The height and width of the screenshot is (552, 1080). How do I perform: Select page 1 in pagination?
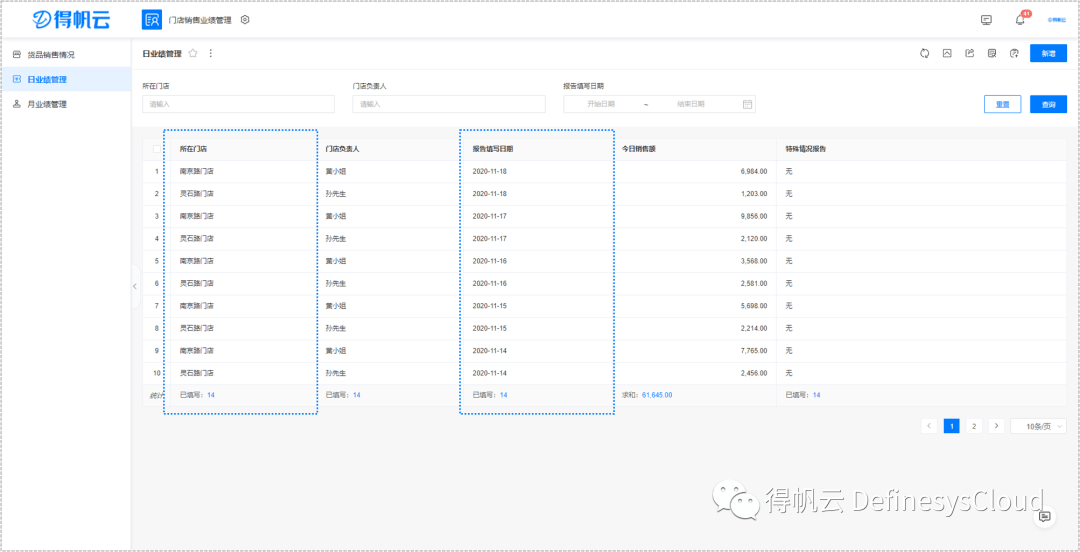[951, 426]
